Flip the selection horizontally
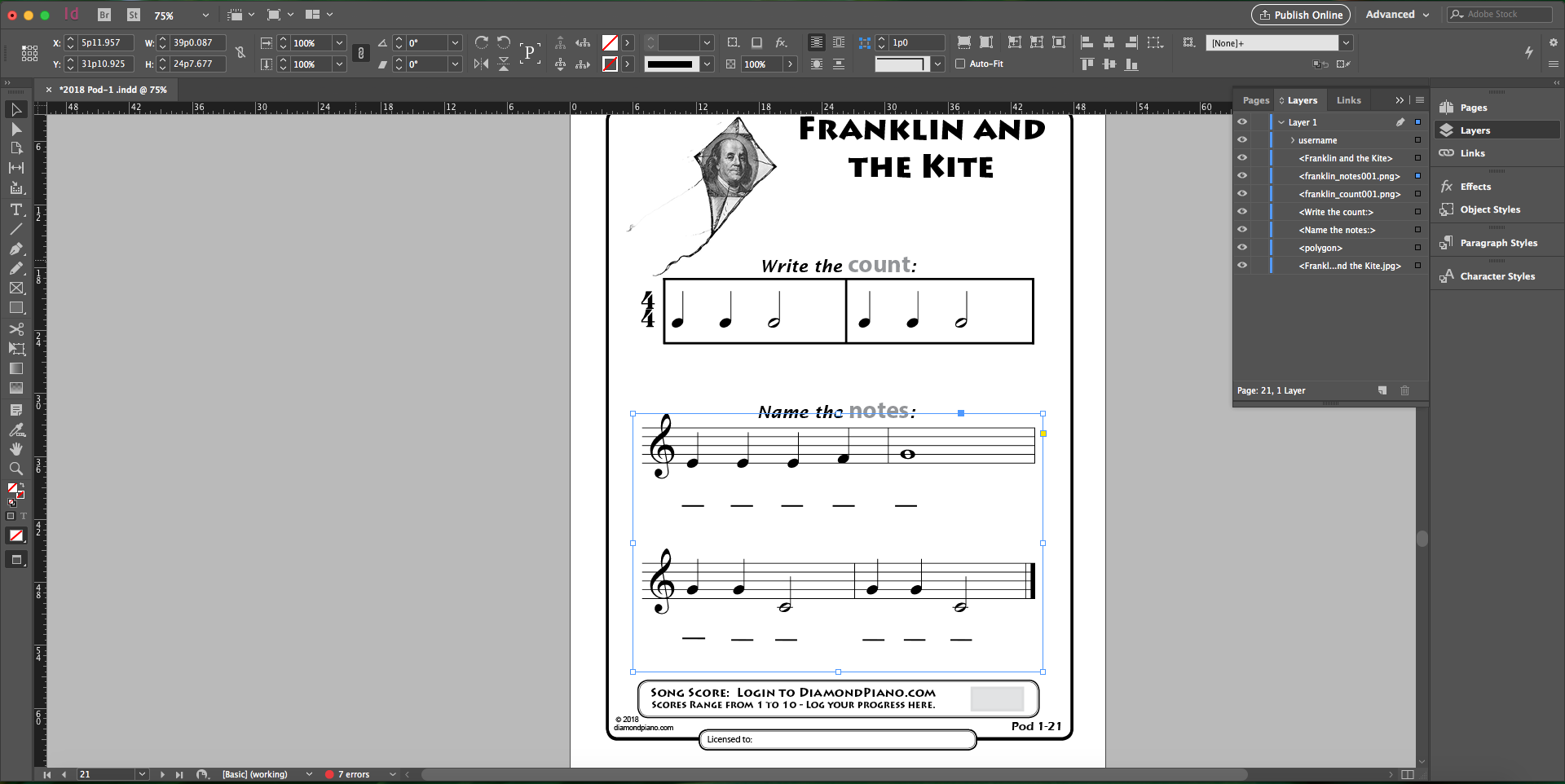The width and height of the screenshot is (1565, 784). [481, 64]
